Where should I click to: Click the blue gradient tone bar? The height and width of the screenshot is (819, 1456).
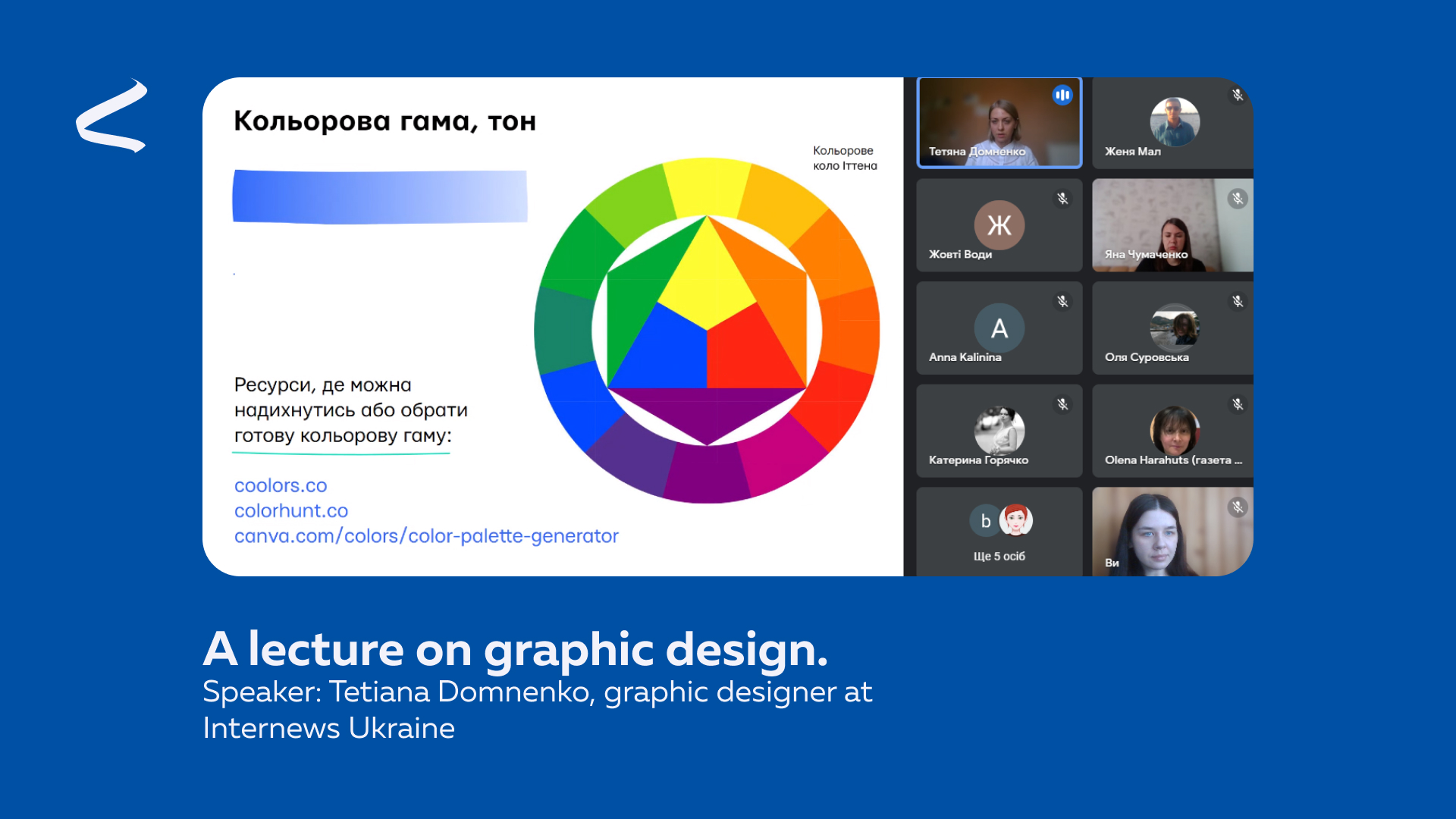(379, 197)
